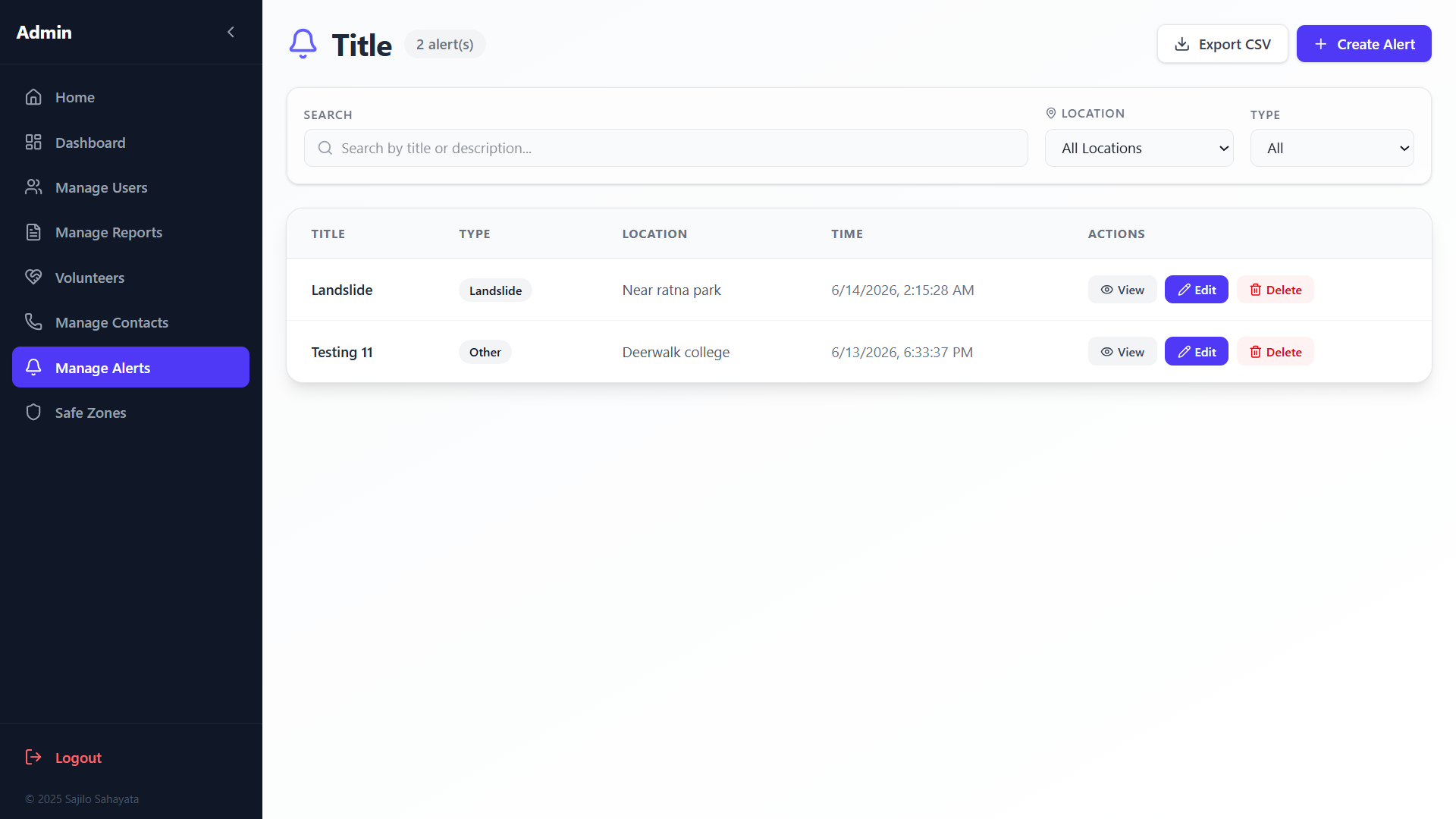Click the pencil icon in Testing 11 row
This screenshot has width=1456, height=819.
click(1184, 352)
